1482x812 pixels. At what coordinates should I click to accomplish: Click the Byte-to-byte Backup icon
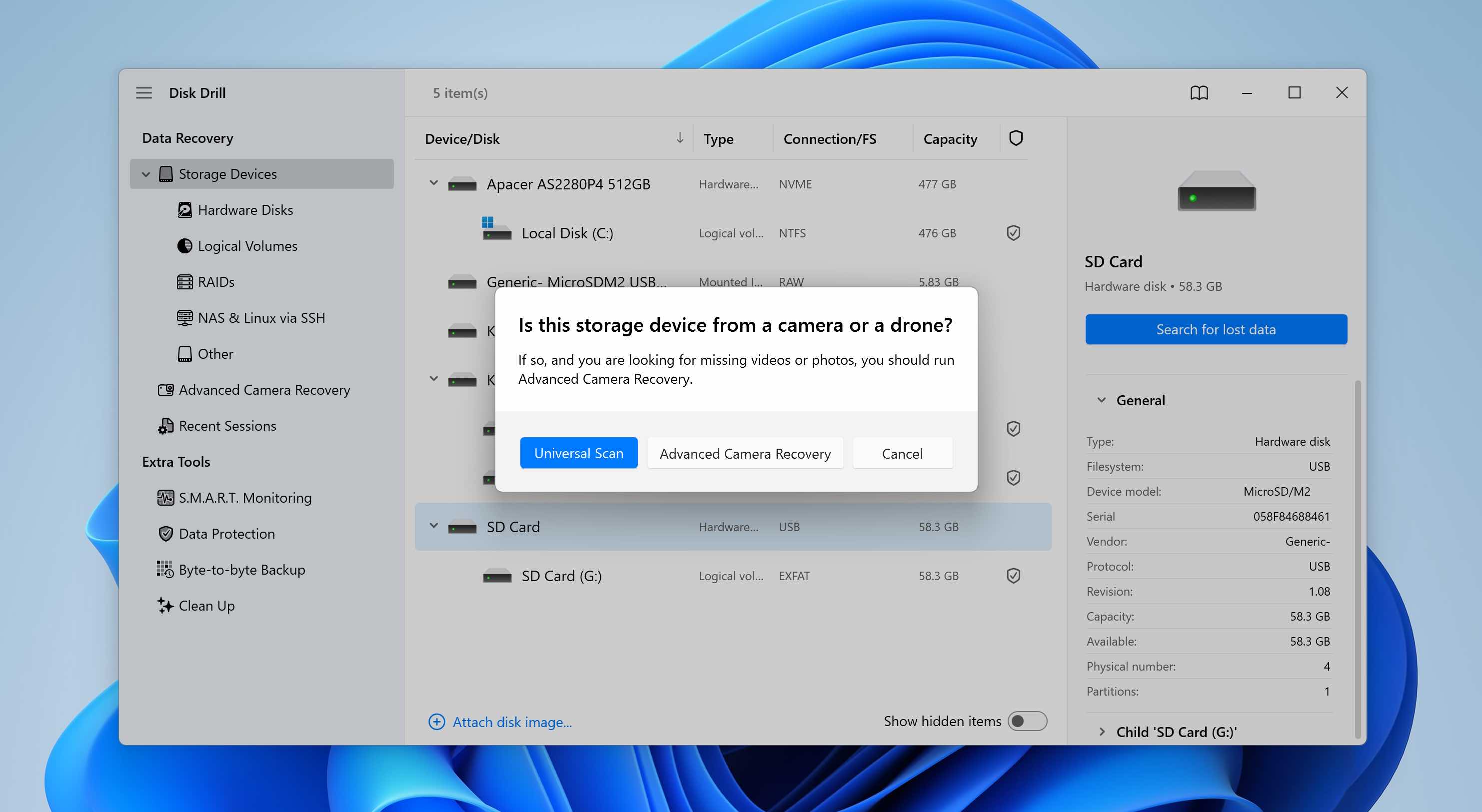coord(165,569)
